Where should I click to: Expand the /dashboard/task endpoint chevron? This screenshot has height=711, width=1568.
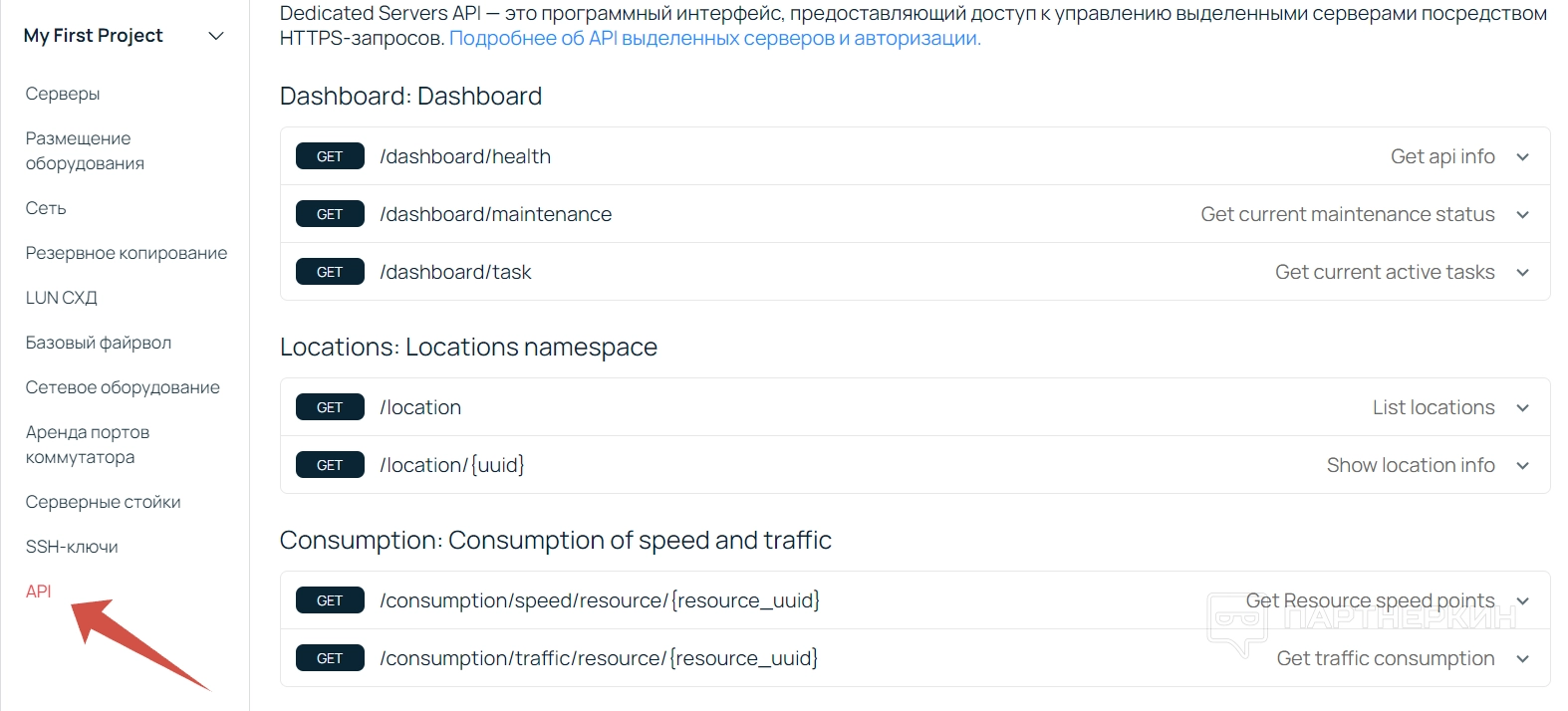[1522, 273]
